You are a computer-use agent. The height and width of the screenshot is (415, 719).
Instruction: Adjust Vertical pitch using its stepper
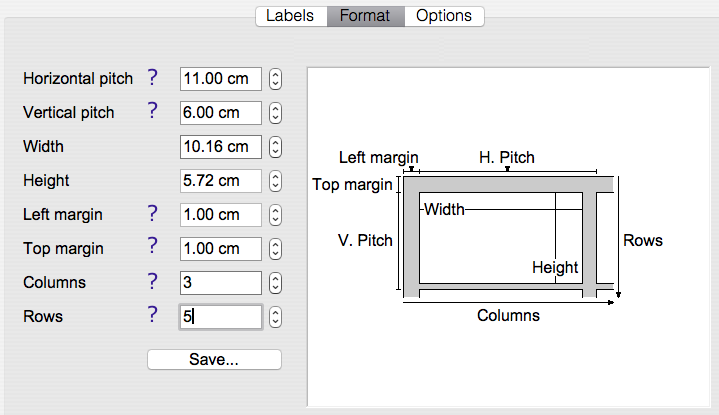point(276,113)
